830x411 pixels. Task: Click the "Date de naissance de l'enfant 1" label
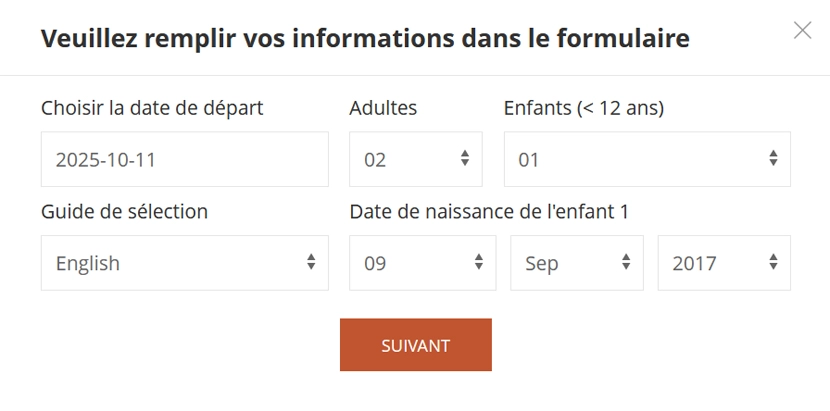489,212
